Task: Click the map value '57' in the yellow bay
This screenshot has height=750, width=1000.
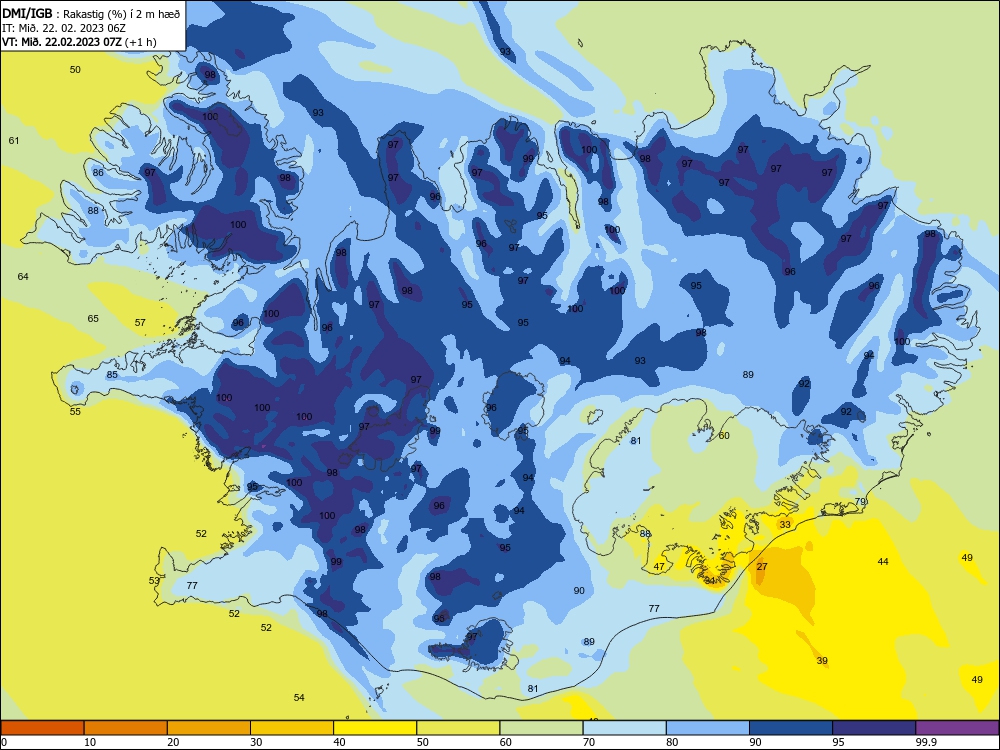Action: pyautogui.click(x=140, y=322)
